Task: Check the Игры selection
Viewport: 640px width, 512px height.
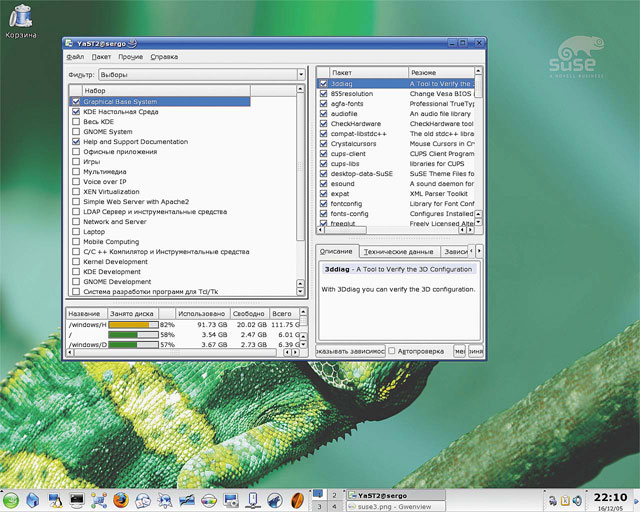Action: 76,161
